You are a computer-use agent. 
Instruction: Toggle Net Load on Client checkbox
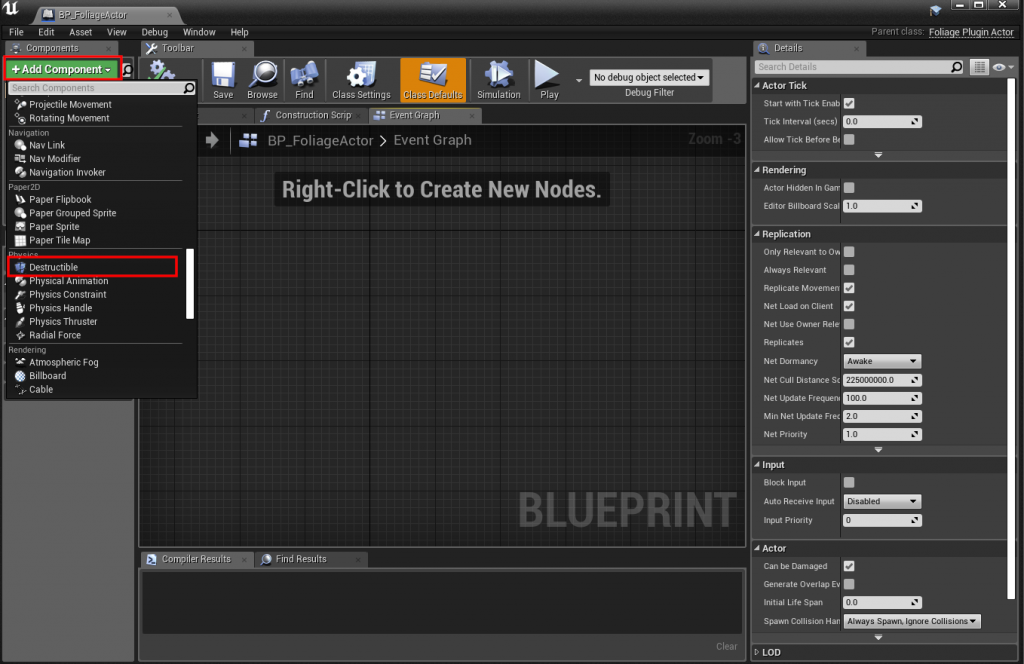[849, 306]
